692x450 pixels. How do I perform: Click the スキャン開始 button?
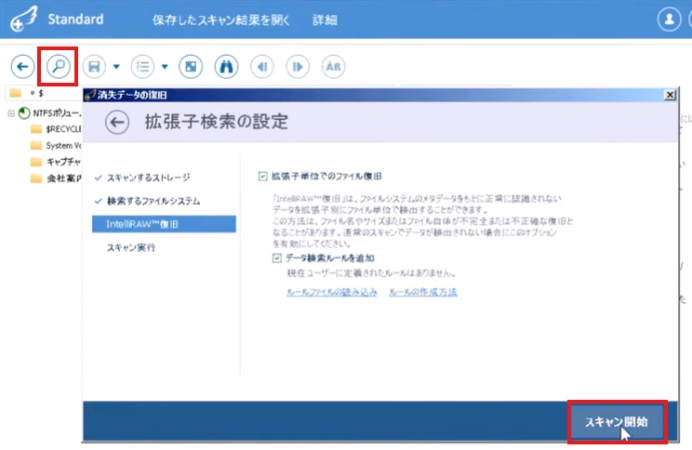617,422
